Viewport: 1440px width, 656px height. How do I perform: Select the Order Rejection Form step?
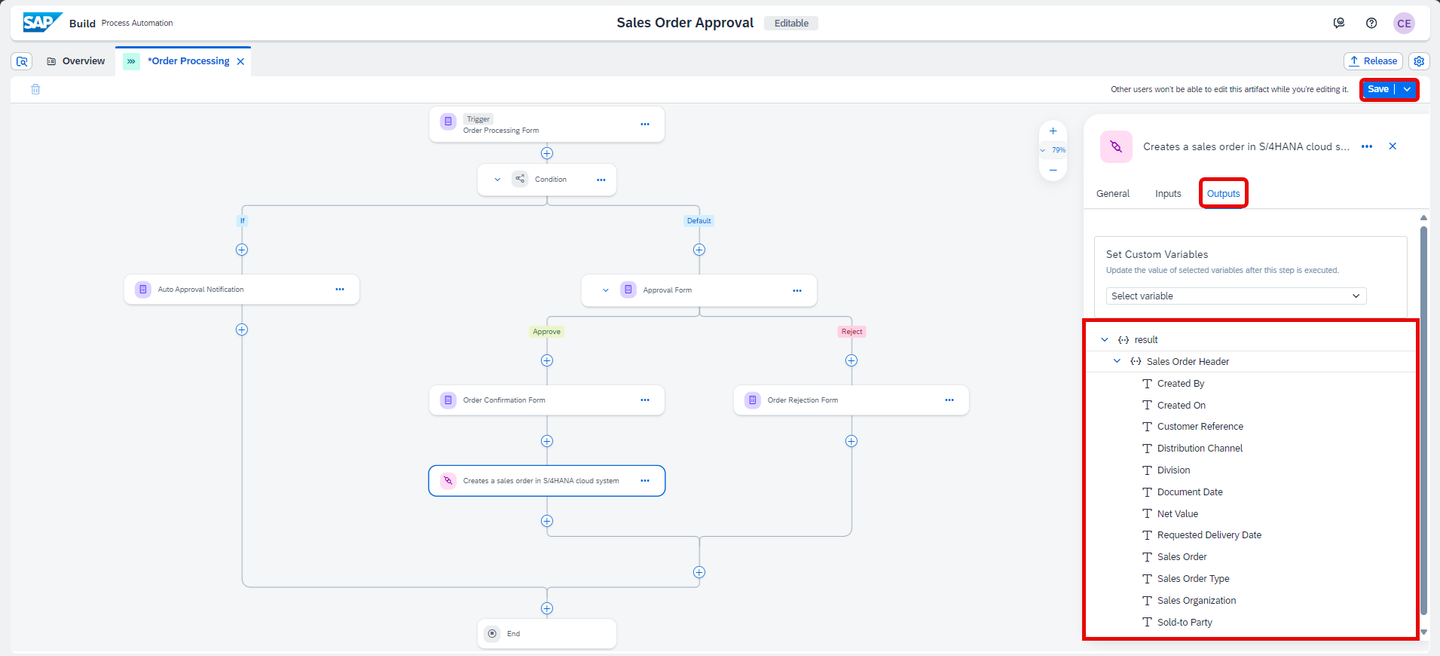click(851, 400)
